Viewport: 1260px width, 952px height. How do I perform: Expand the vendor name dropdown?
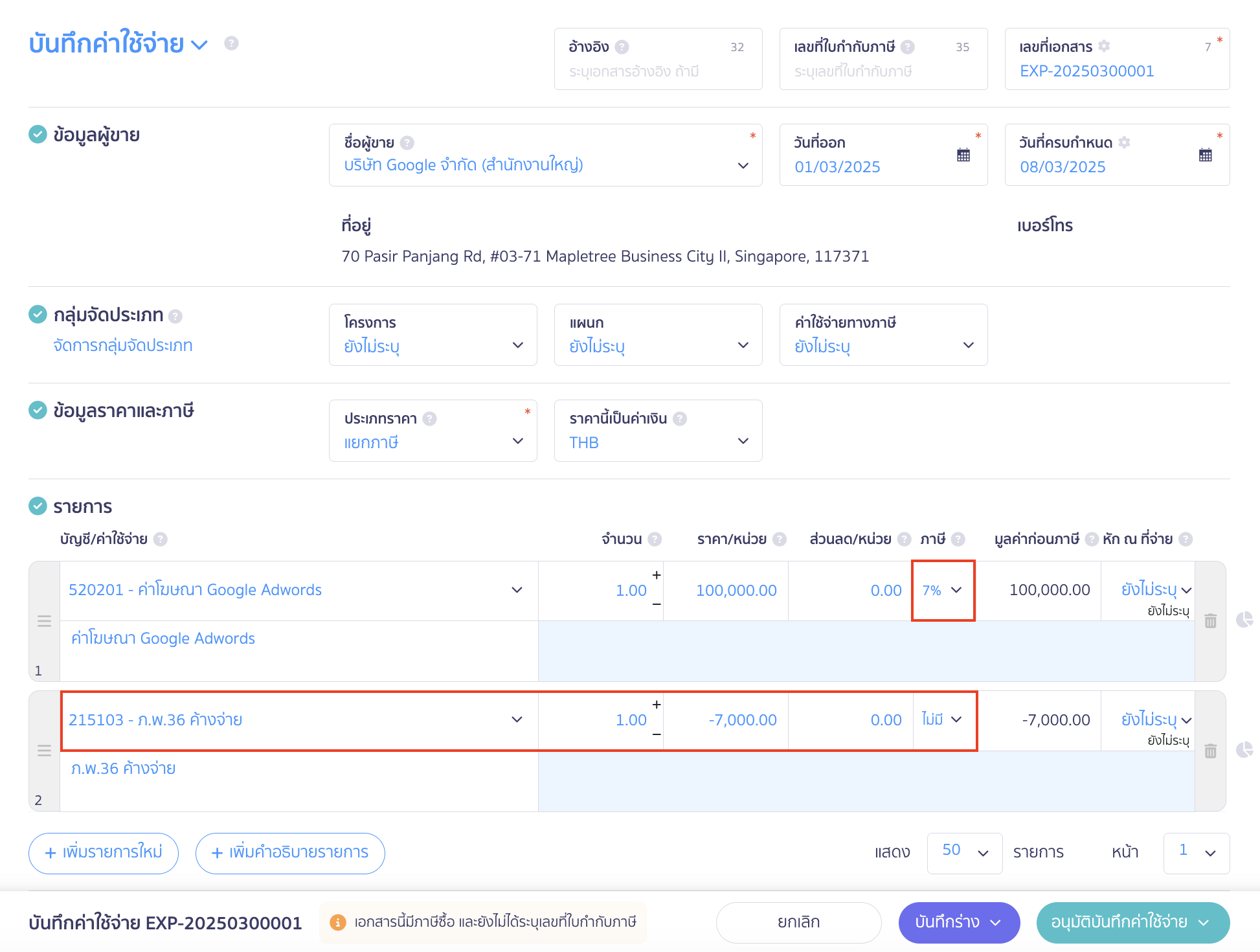click(743, 165)
